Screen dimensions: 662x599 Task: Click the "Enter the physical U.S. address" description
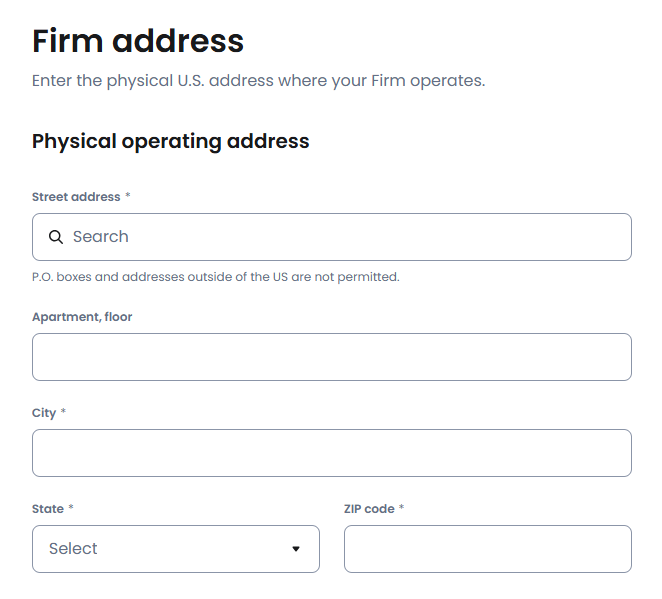click(x=258, y=80)
